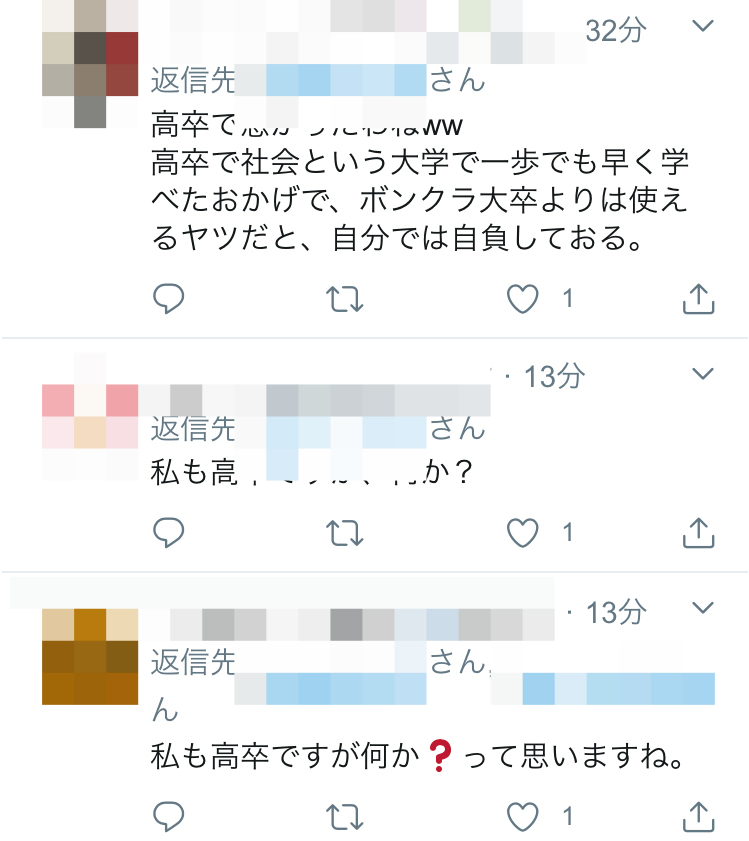Reply to the 私も高 tweet ending with か？
The image size is (749, 841).
(168, 533)
